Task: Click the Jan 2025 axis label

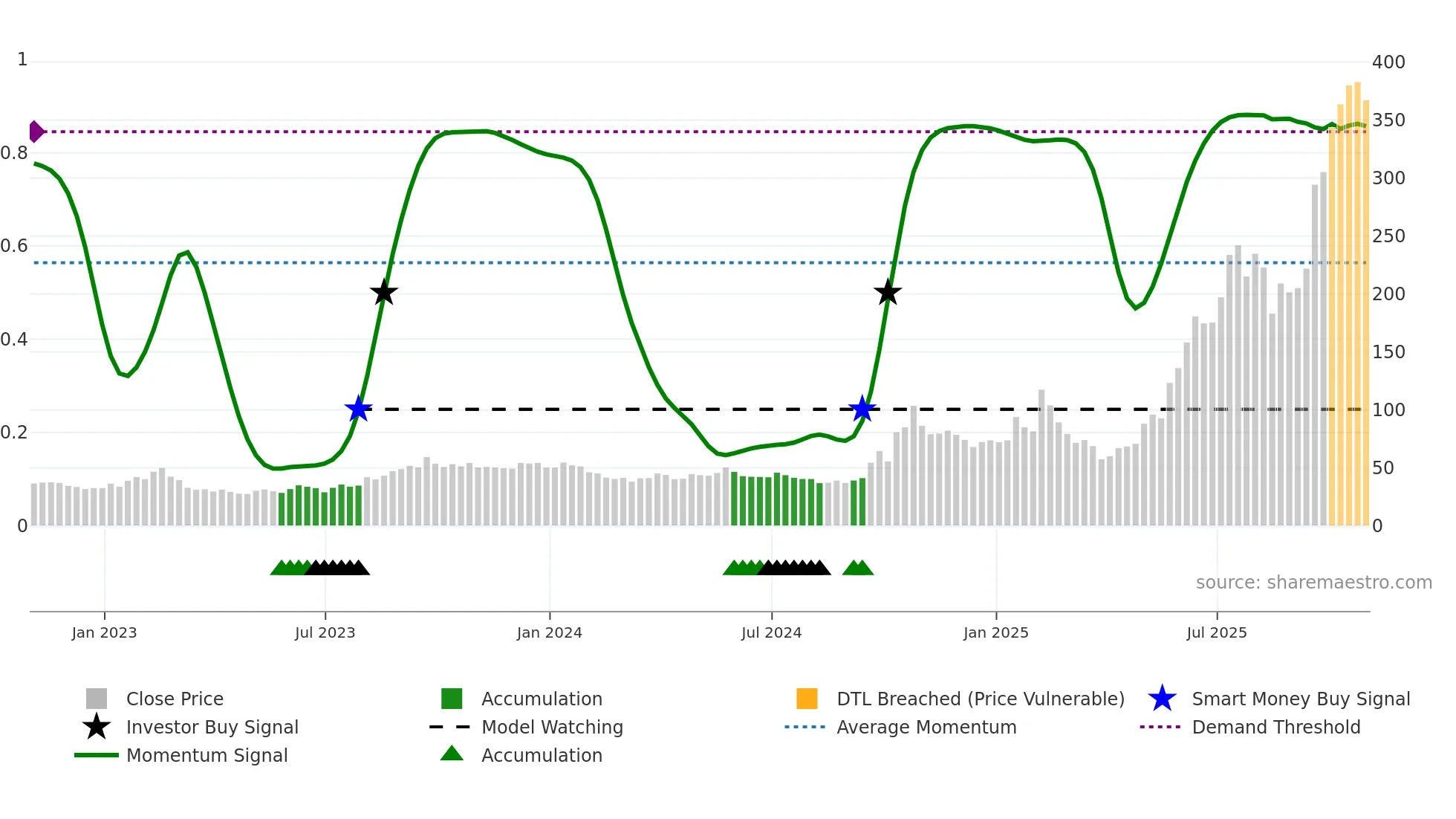Action: pos(995,632)
